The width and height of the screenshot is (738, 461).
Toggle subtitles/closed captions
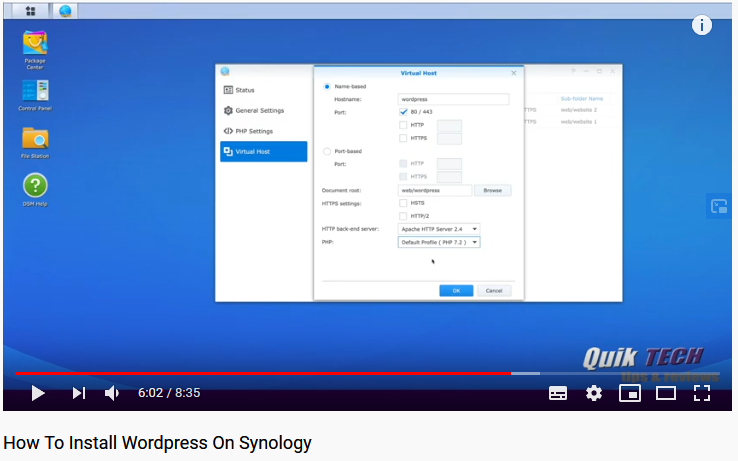coord(558,393)
